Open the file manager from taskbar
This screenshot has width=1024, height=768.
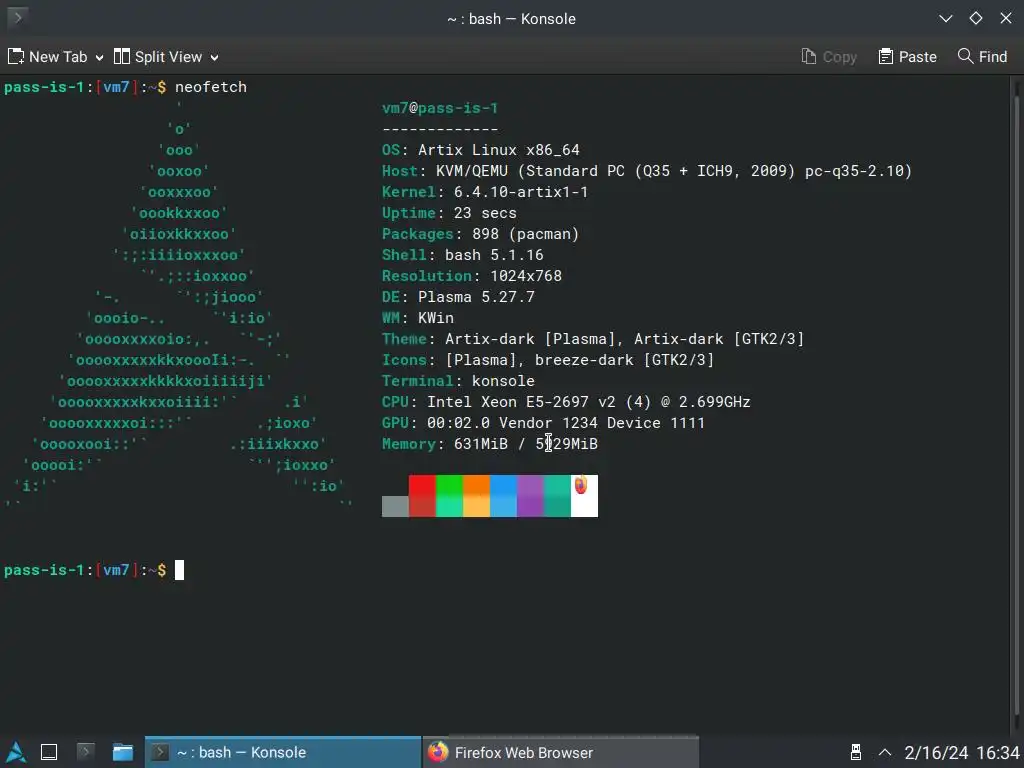pos(122,752)
